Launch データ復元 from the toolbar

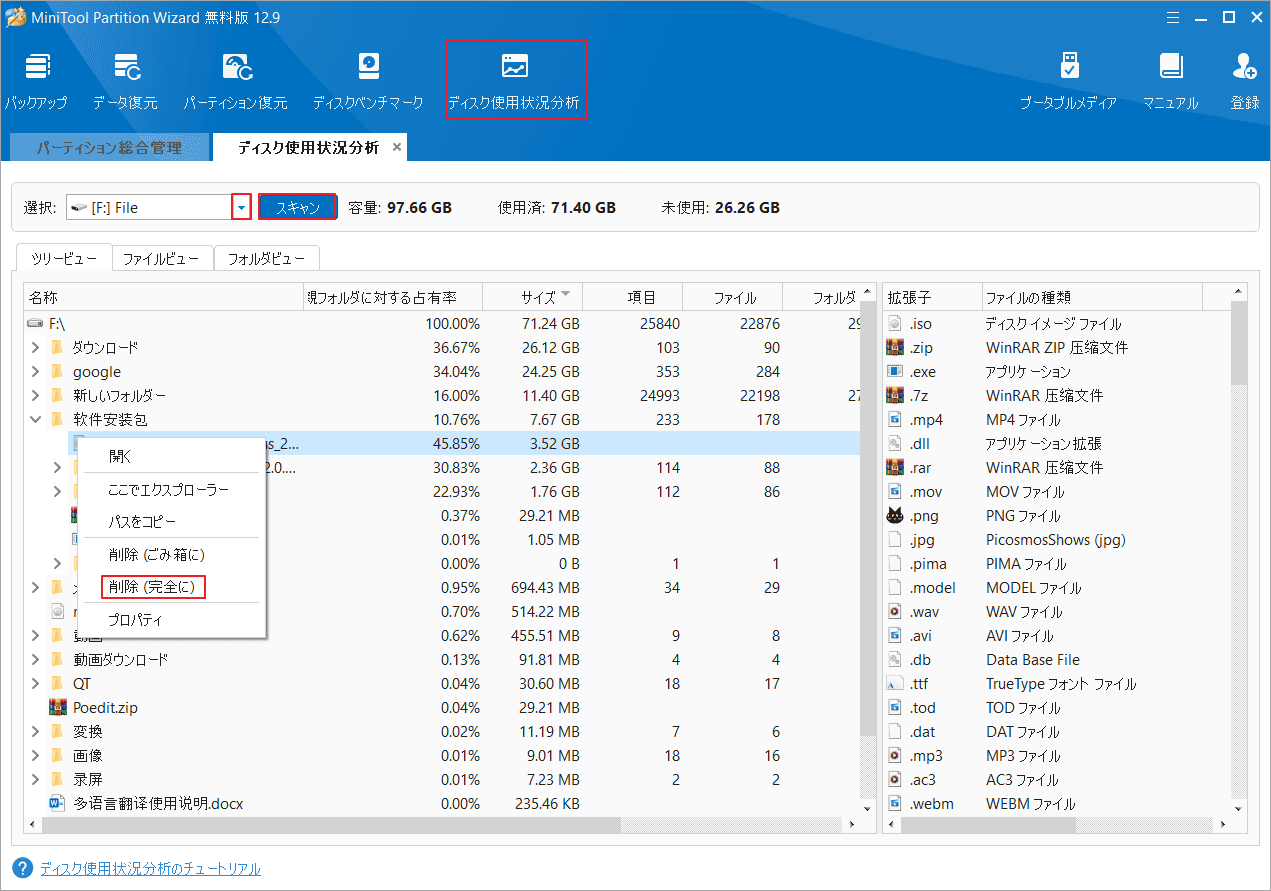(125, 80)
